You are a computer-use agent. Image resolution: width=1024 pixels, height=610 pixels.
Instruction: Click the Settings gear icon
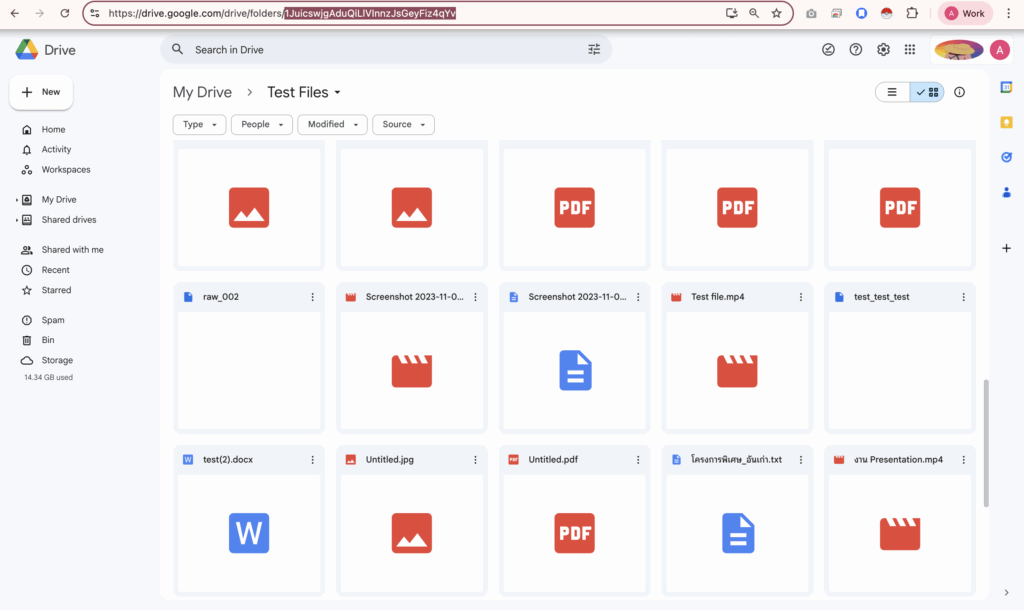click(883, 50)
